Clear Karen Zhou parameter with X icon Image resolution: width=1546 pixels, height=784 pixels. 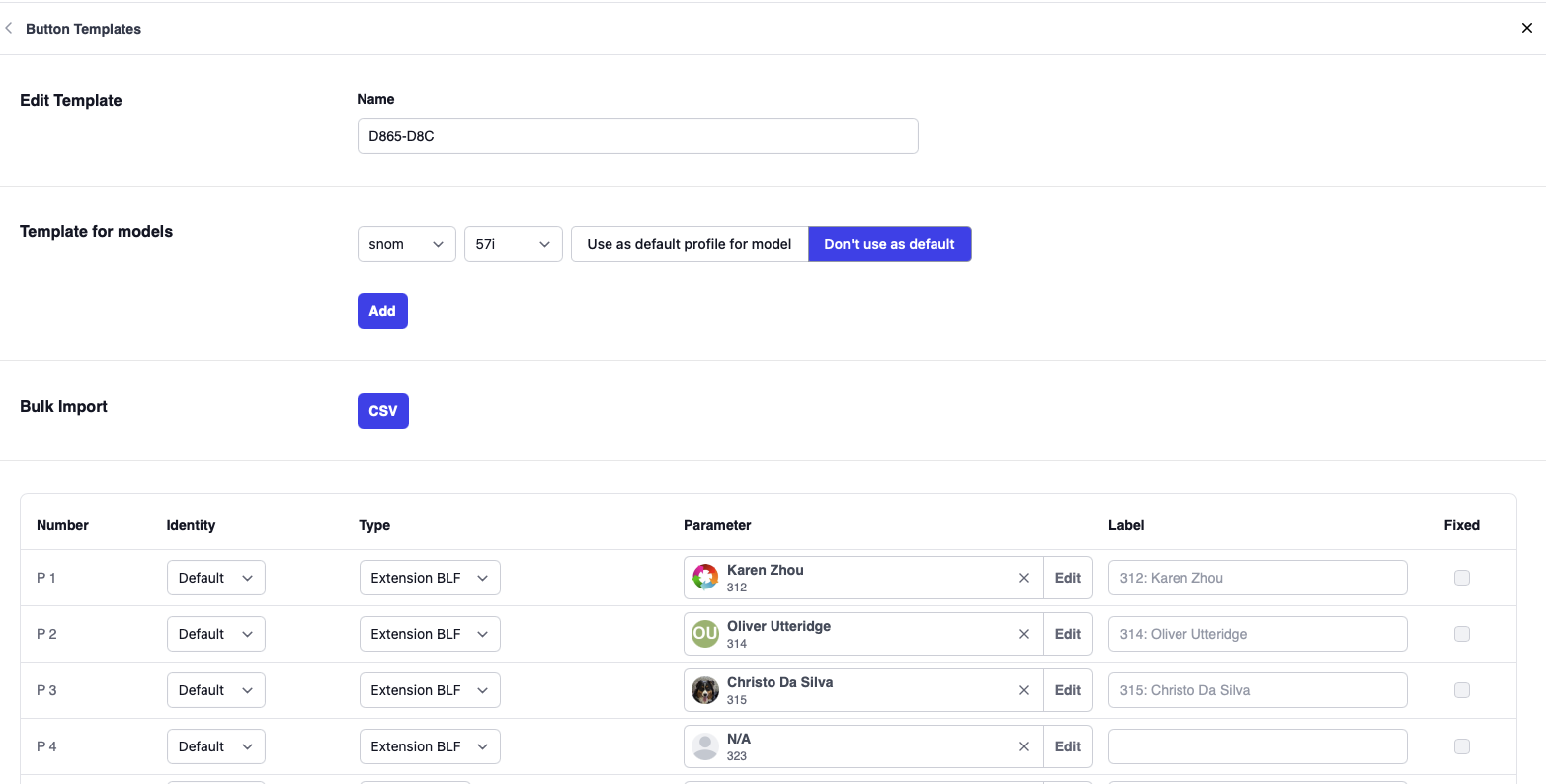[x=1023, y=579]
